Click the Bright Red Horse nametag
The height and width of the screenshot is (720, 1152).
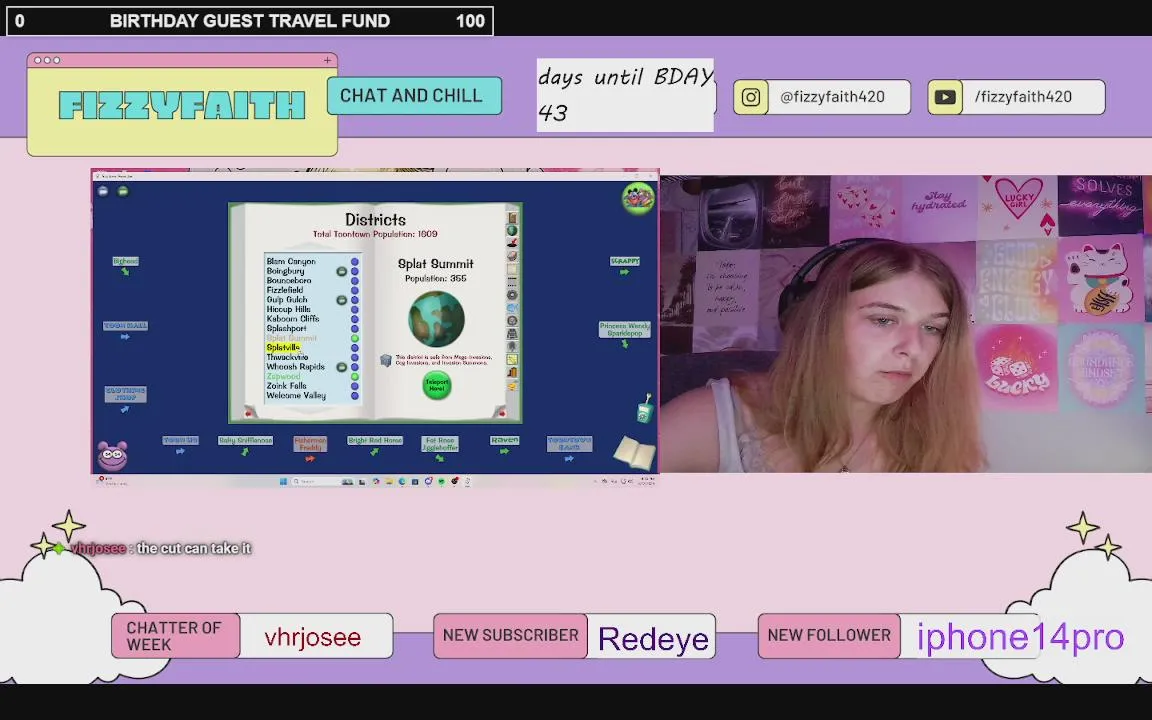[375, 440]
